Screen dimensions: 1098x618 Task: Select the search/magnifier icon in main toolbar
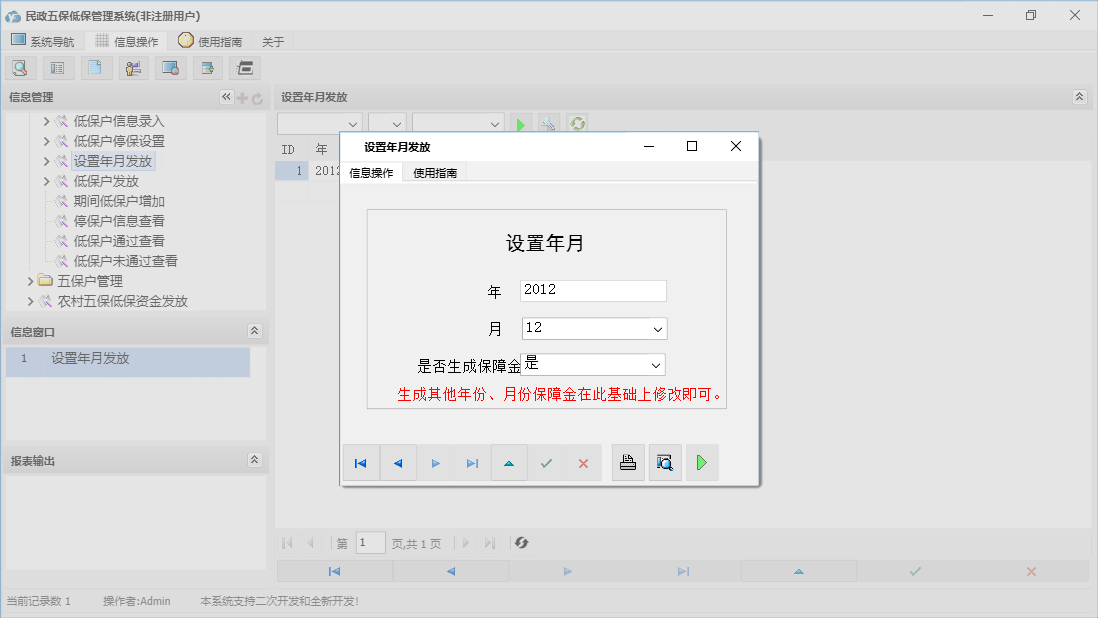tap(20, 67)
